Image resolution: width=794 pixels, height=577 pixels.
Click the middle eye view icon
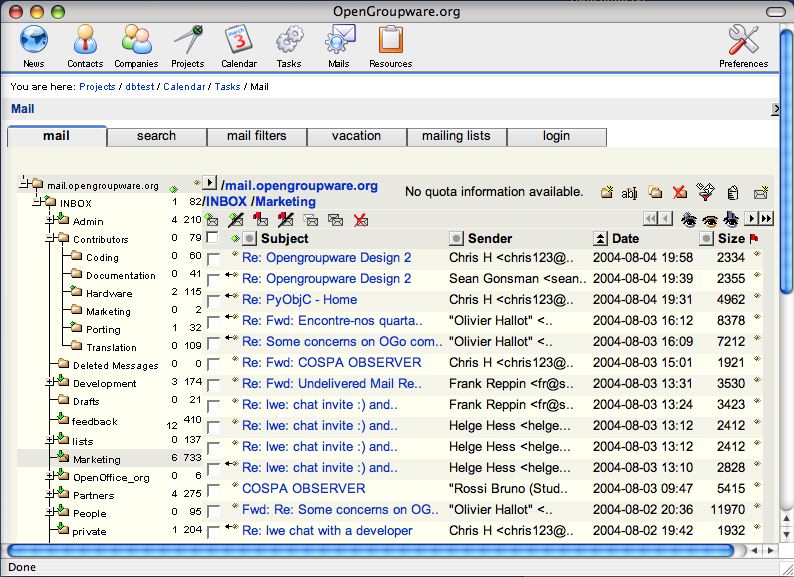tap(710, 220)
